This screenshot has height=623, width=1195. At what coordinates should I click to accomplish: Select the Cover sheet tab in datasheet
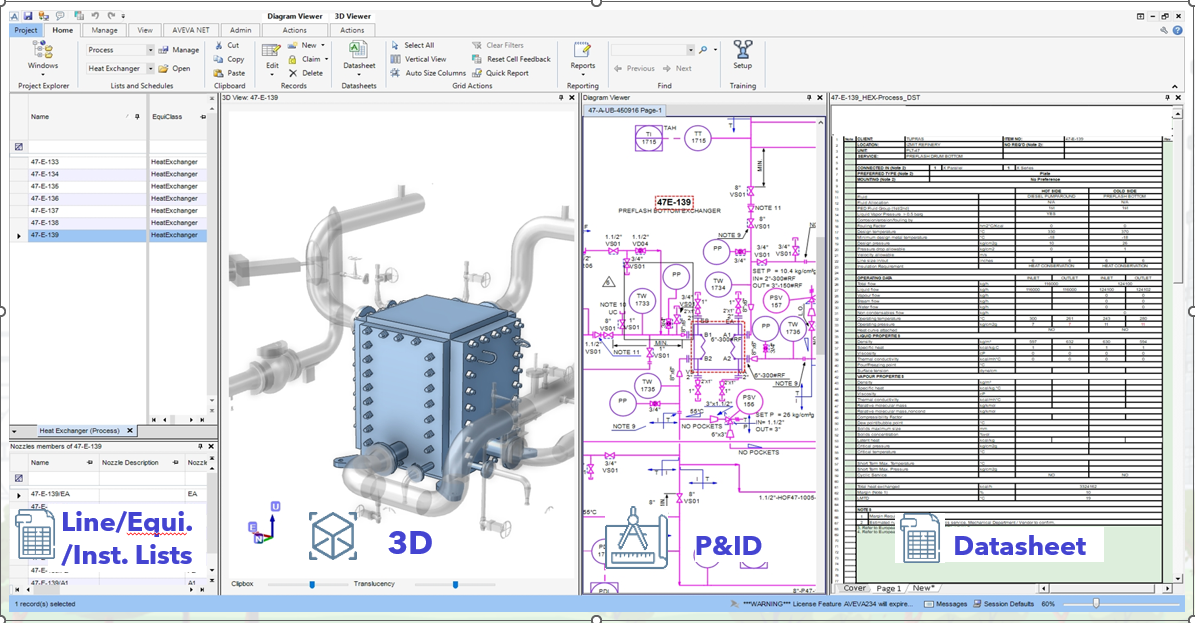854,588
